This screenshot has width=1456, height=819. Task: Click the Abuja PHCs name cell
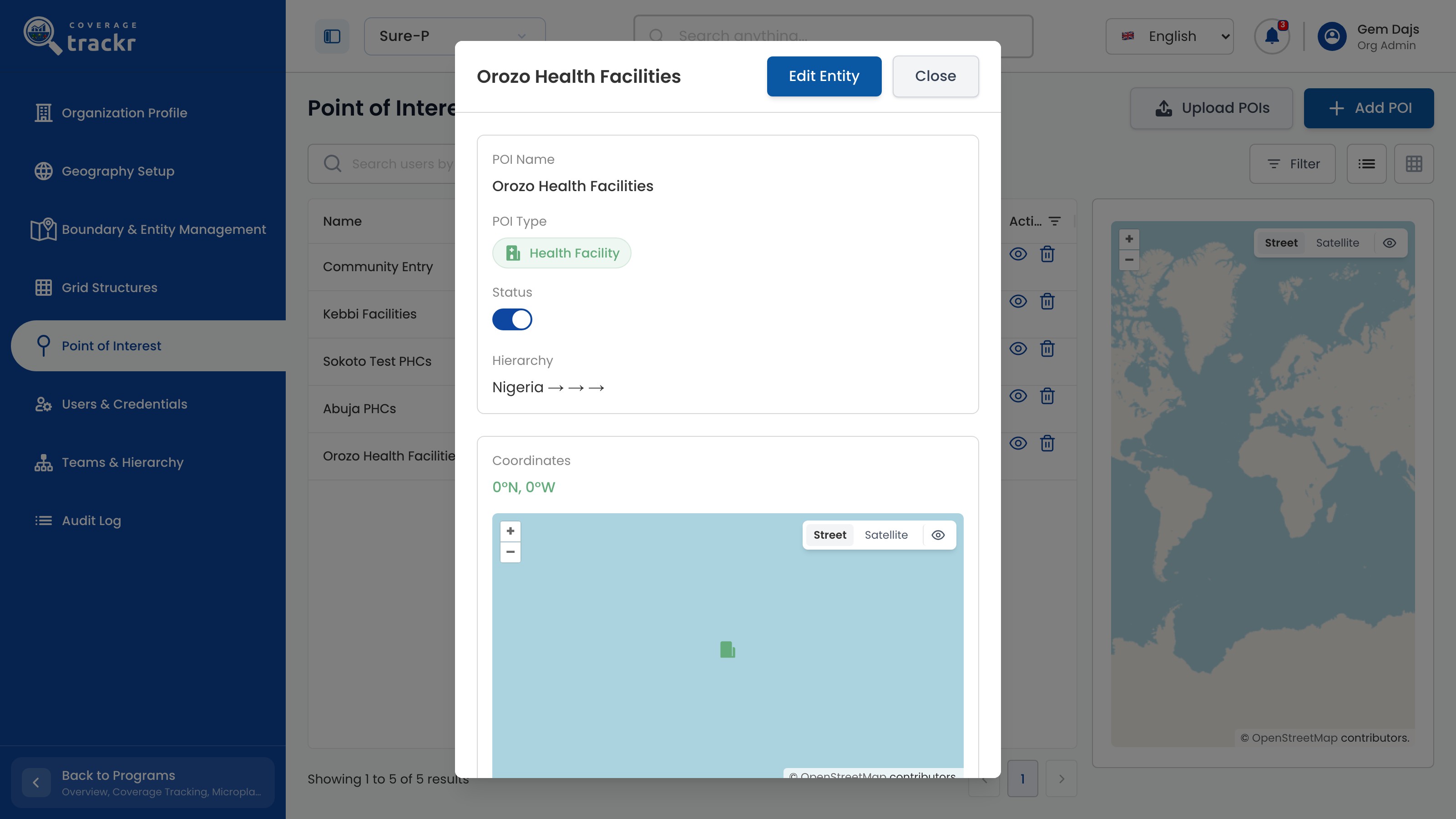coord(359,409)
